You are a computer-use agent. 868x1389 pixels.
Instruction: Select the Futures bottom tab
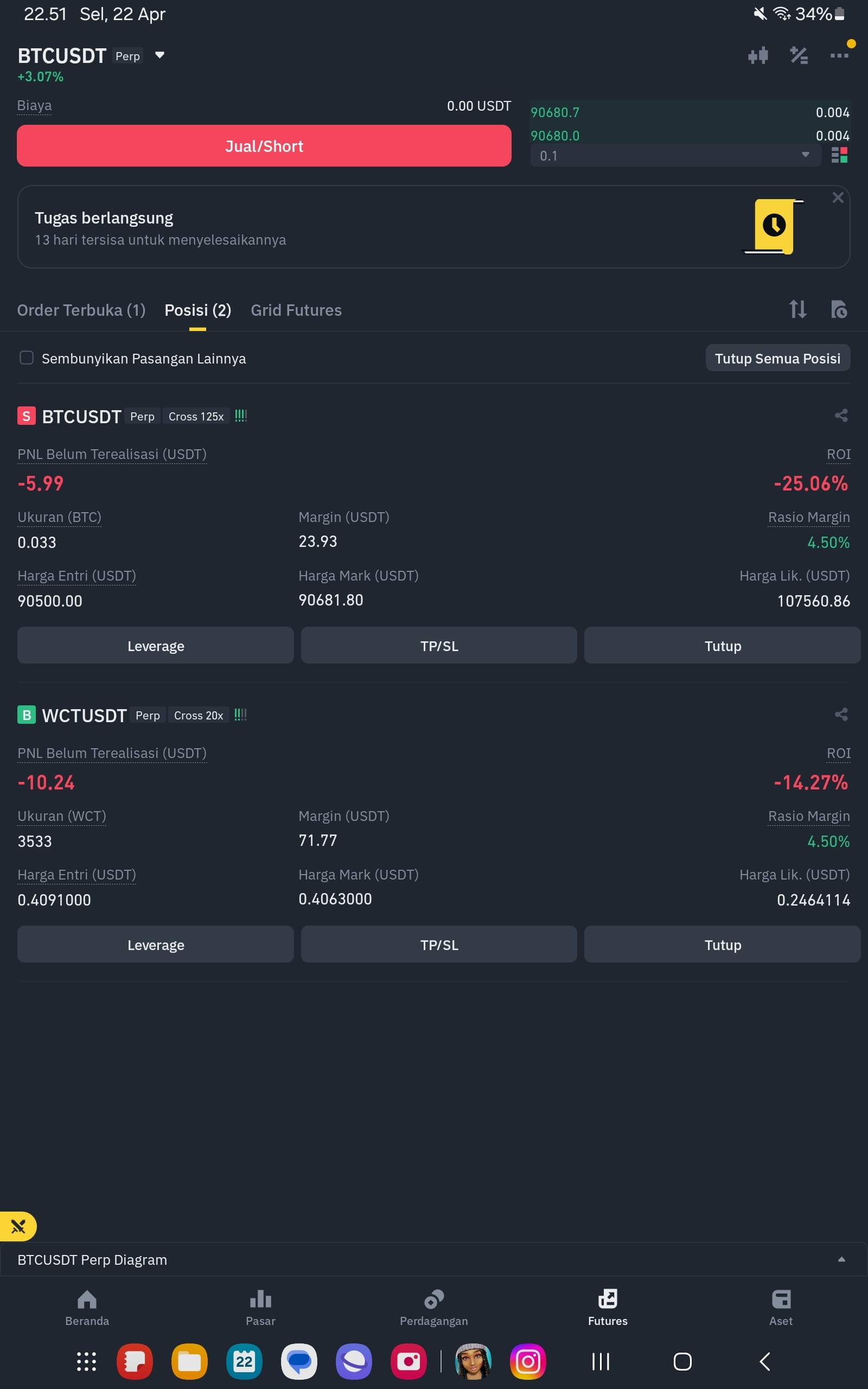click(608, 1308)
